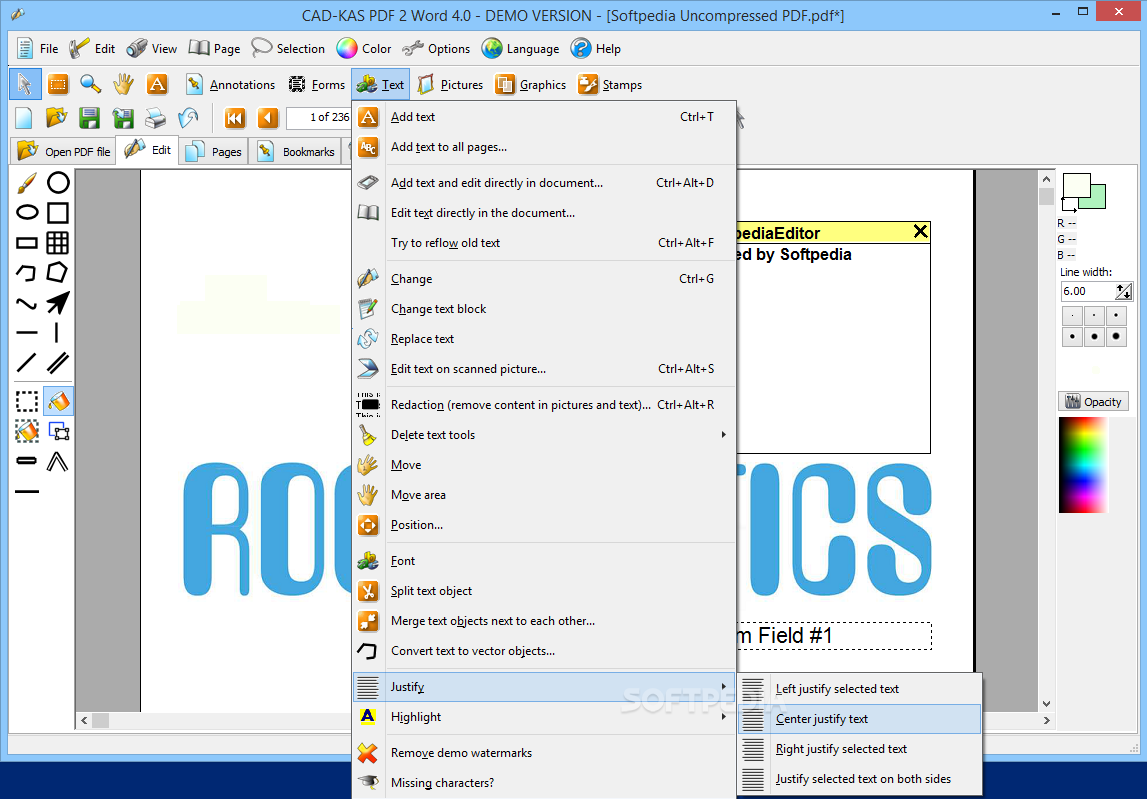Viewport: 1147px width, 799px height.
Task: Click vertical scrollbar down arrow
Action: [1046, 704]
